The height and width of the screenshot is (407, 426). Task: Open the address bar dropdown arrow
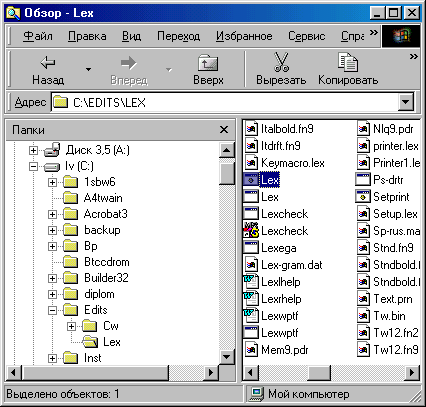[406, 102]
